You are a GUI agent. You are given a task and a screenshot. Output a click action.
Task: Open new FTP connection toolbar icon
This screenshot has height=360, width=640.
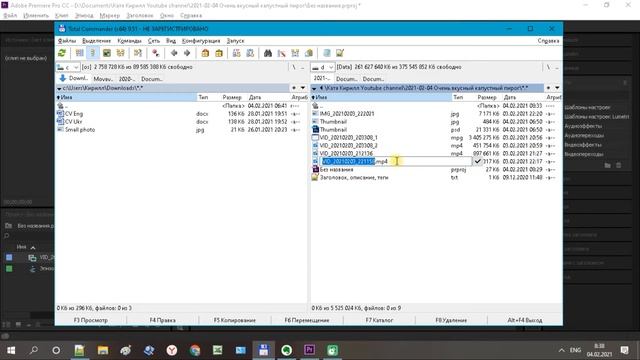coord(250,53)
